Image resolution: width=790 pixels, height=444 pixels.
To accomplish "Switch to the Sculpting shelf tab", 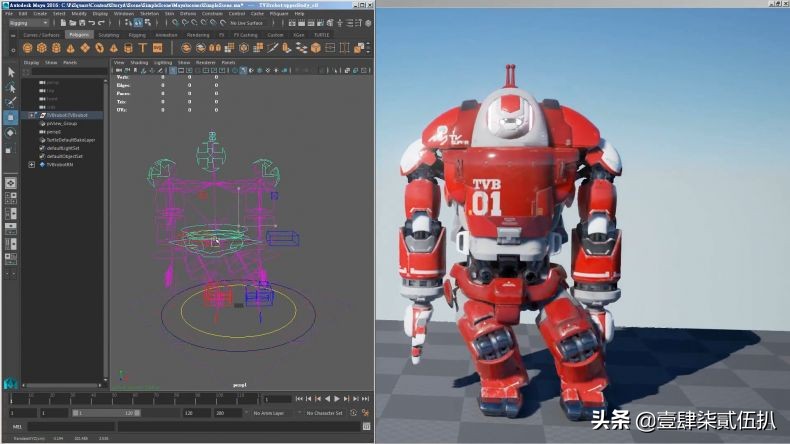I will 107,34.
